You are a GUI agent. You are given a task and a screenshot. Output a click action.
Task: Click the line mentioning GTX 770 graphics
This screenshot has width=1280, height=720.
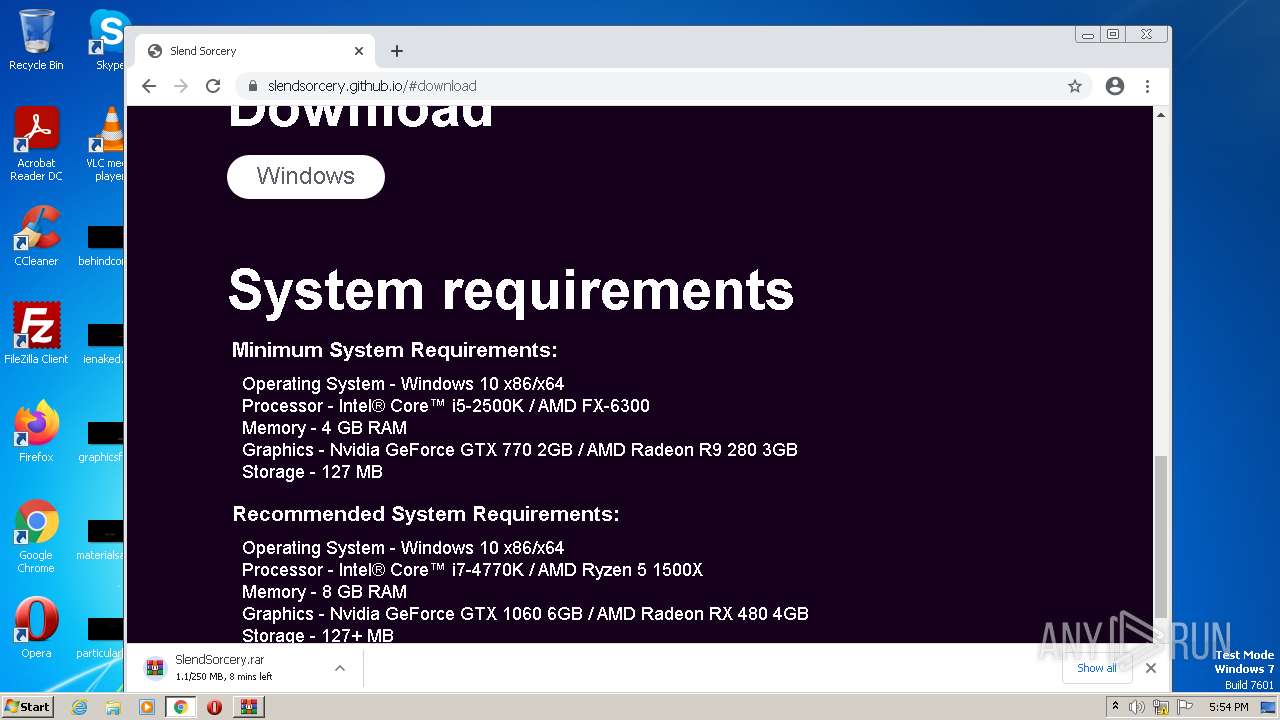coord(520,450)
